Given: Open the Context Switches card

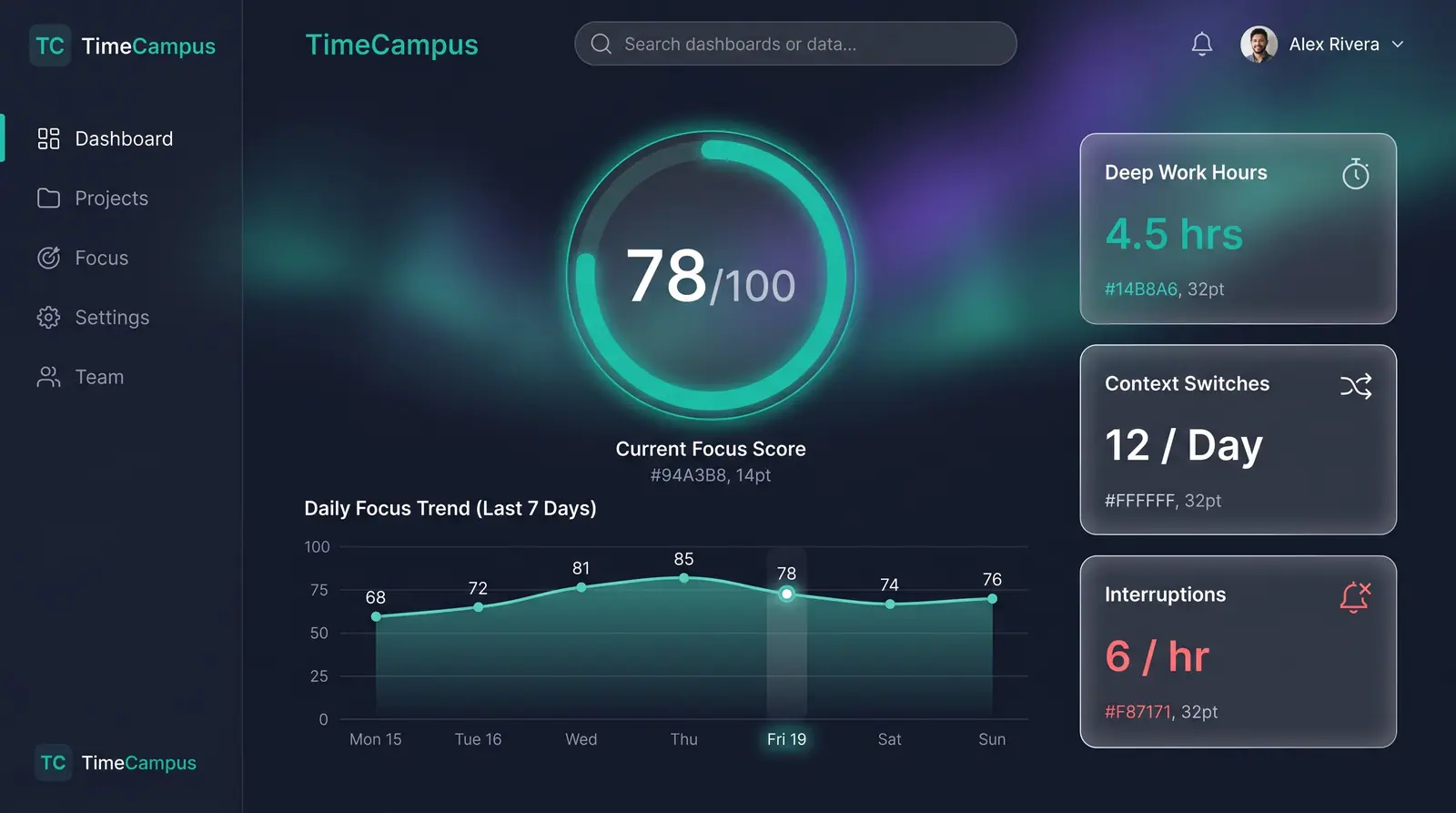Looking at the screenshot, I should [x=1238, y=440].
